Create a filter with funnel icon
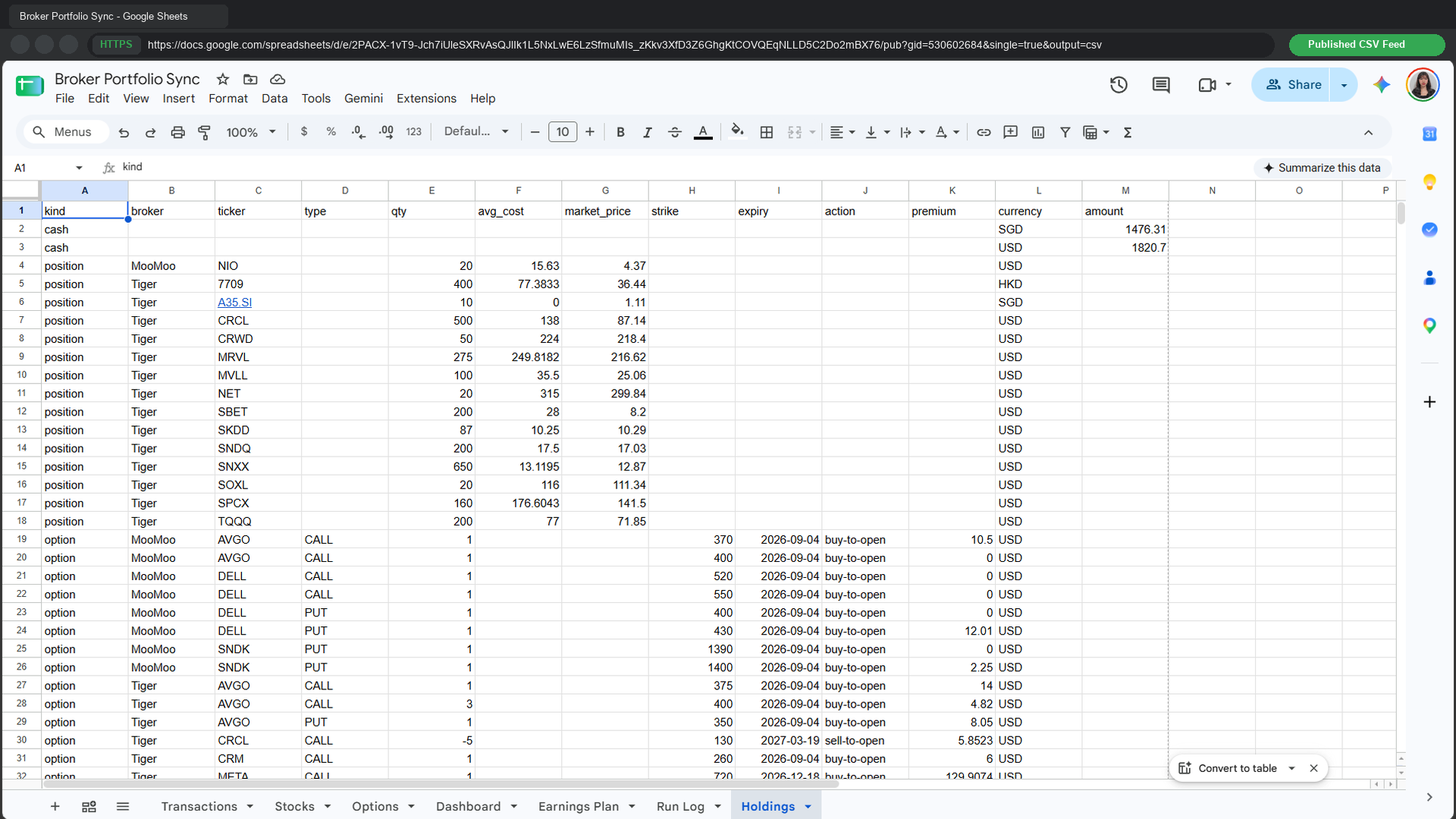This screenshot has width=1456, height=819. pyautogui.click(x=1065, y=132)
